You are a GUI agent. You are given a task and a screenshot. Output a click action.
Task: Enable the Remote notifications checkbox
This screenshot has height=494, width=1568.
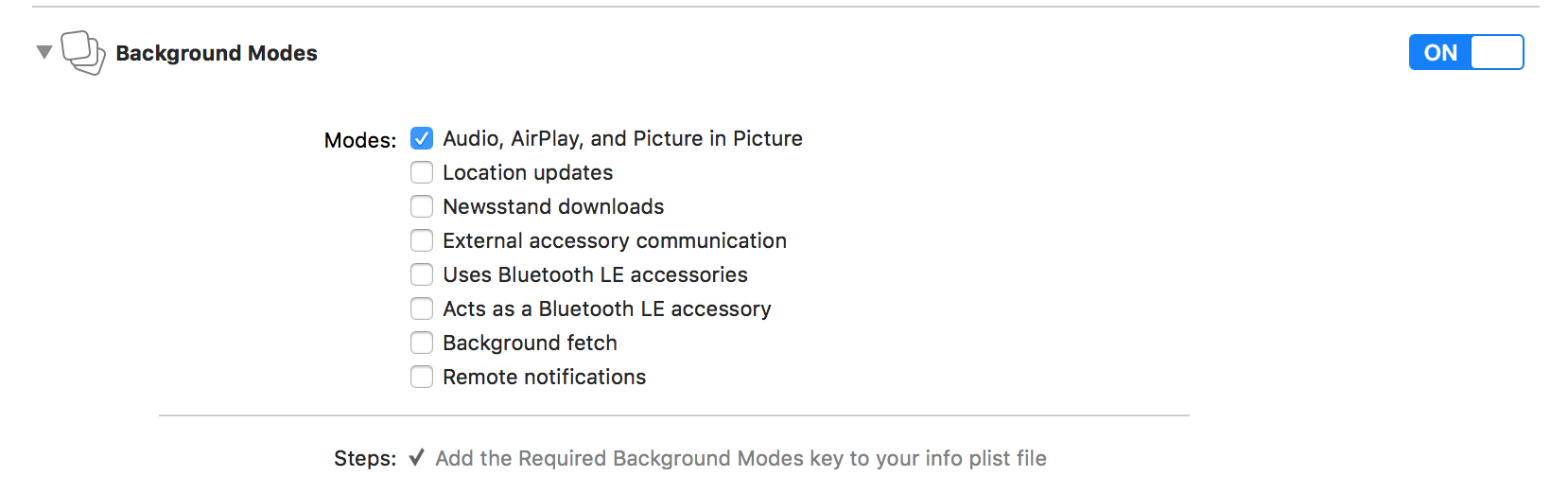pos(422,377)
